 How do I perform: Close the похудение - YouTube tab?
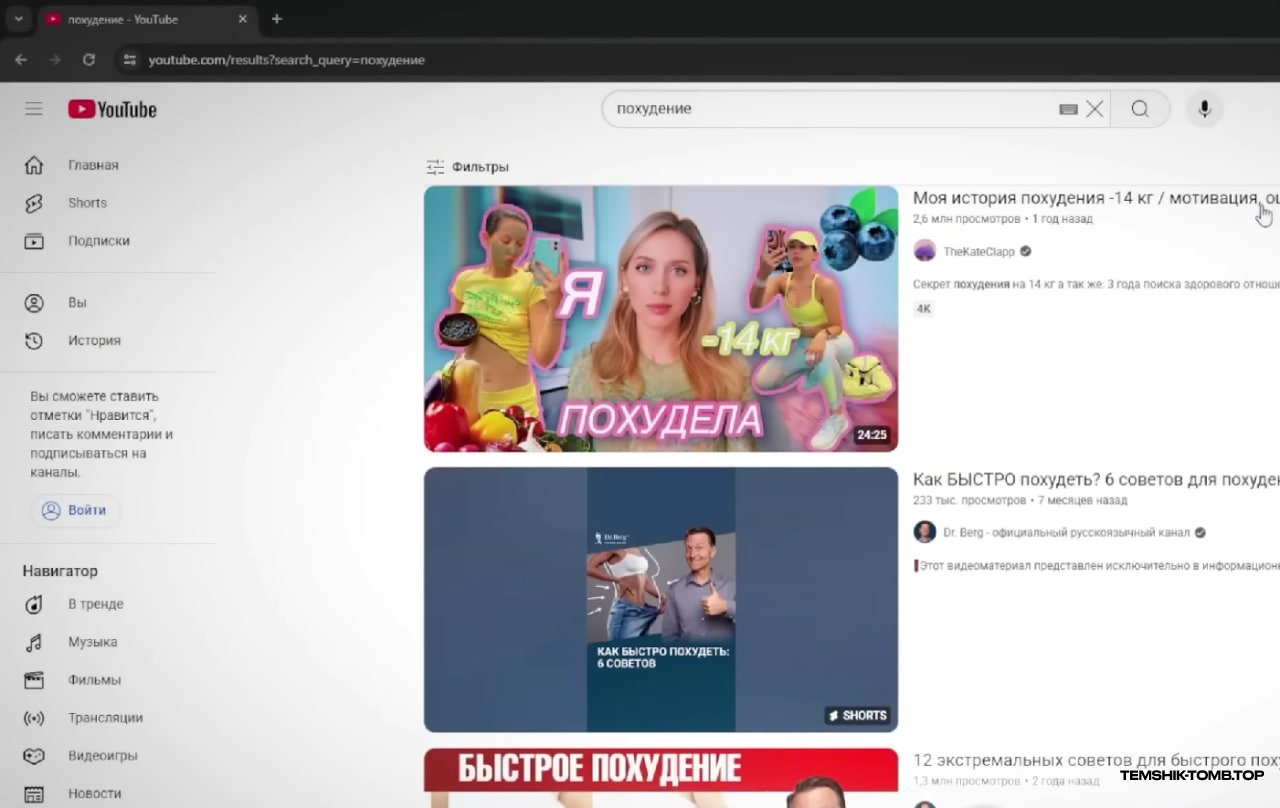242,19
